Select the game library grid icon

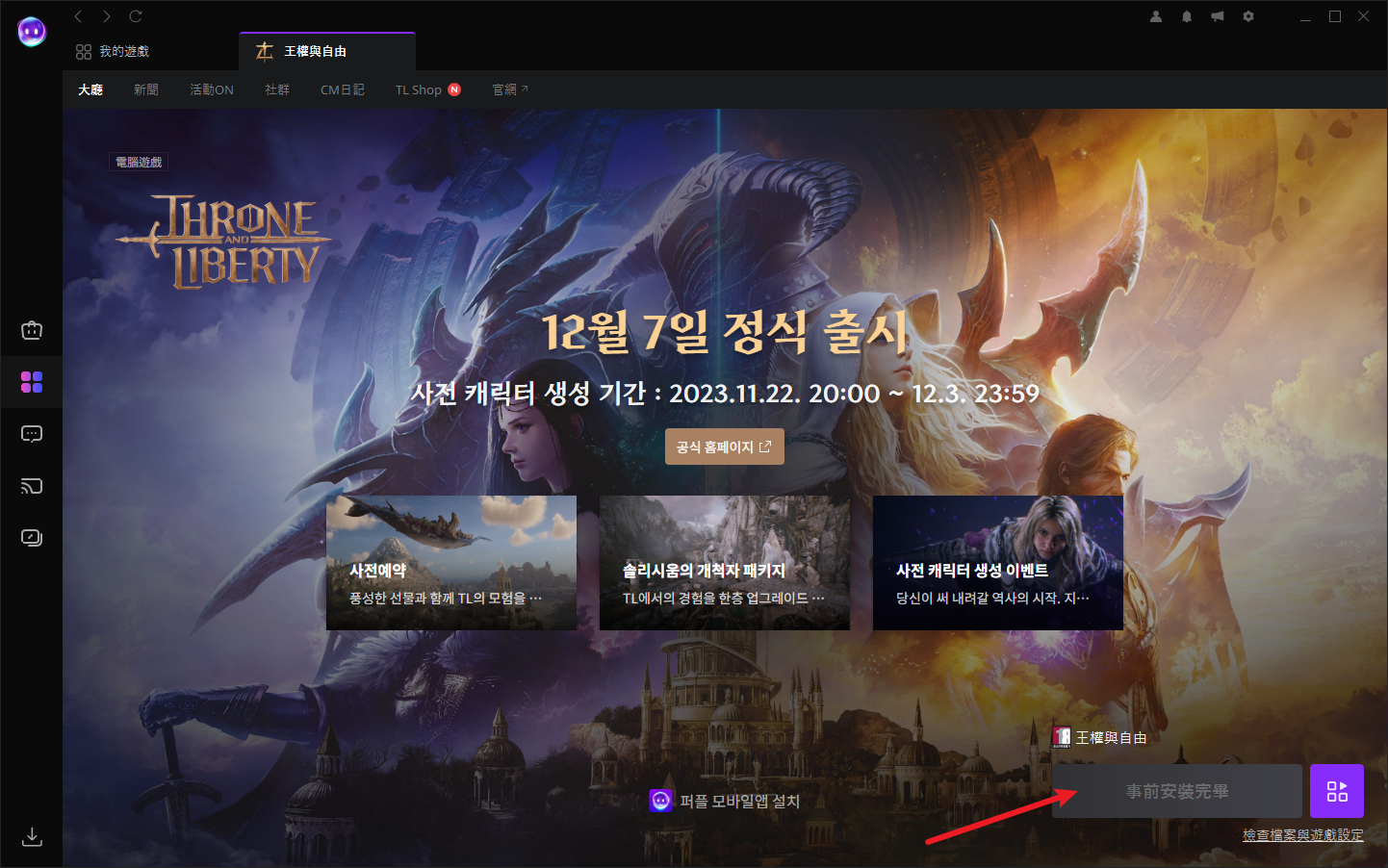click(32, 382)
